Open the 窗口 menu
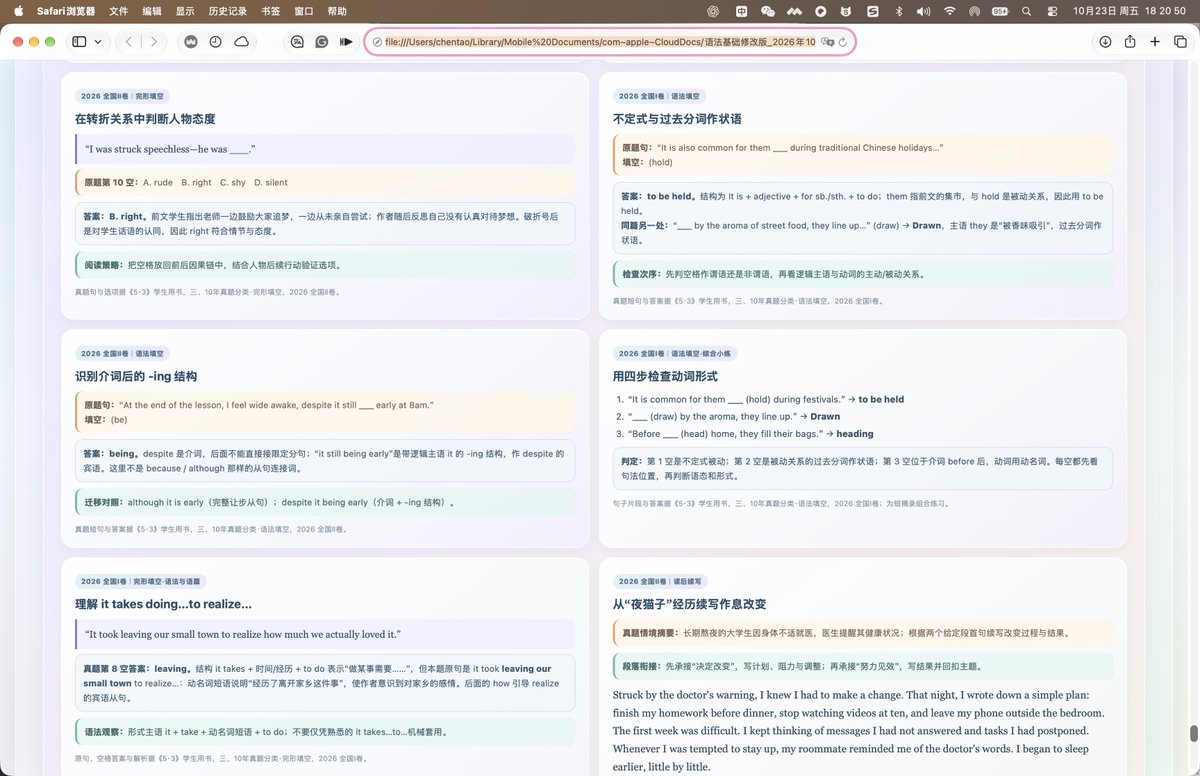Viewport: 1200px width, 776px height. tap(304, 11)
